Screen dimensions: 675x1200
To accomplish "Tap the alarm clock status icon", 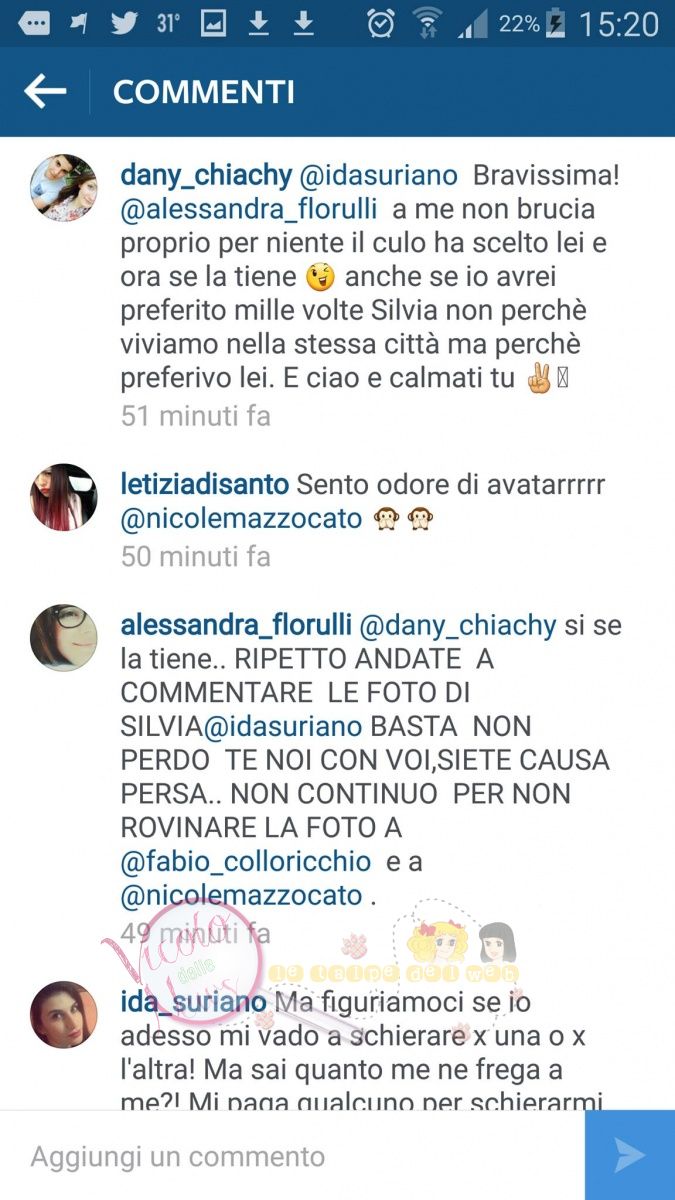I will (x=381, y=23).
